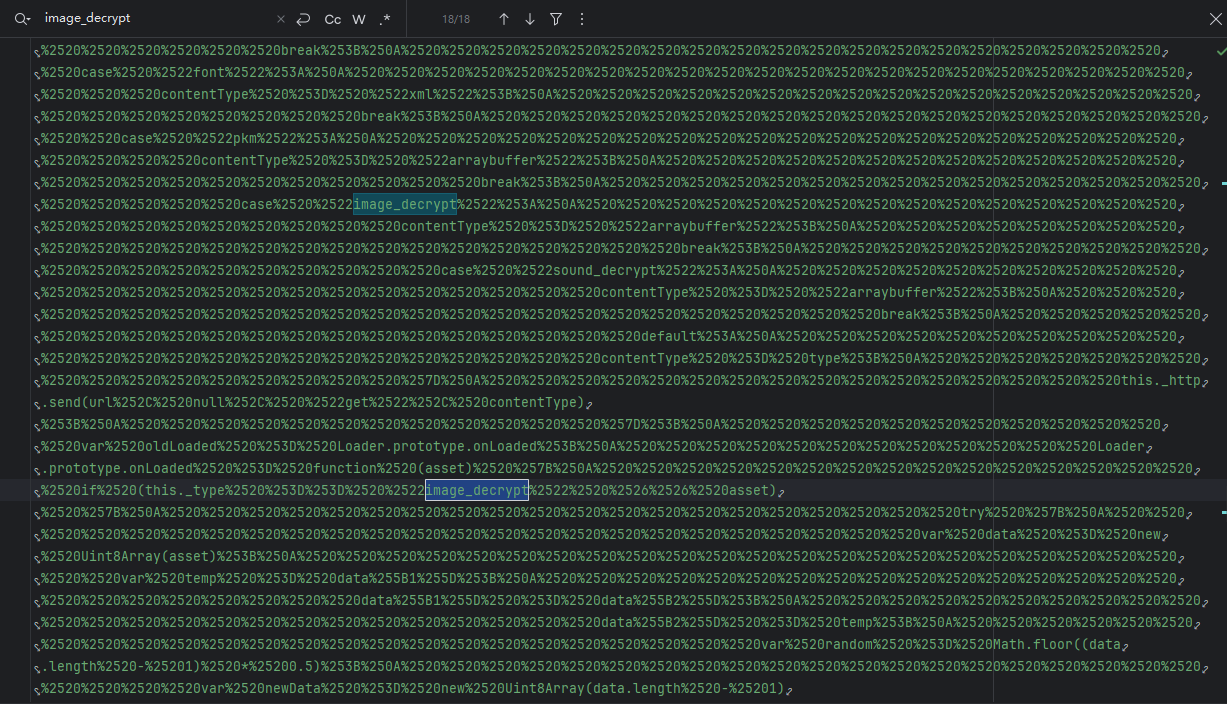1227x704 pixels.
Task: Open the search filter options funnel icon
Action: [556, 19]
